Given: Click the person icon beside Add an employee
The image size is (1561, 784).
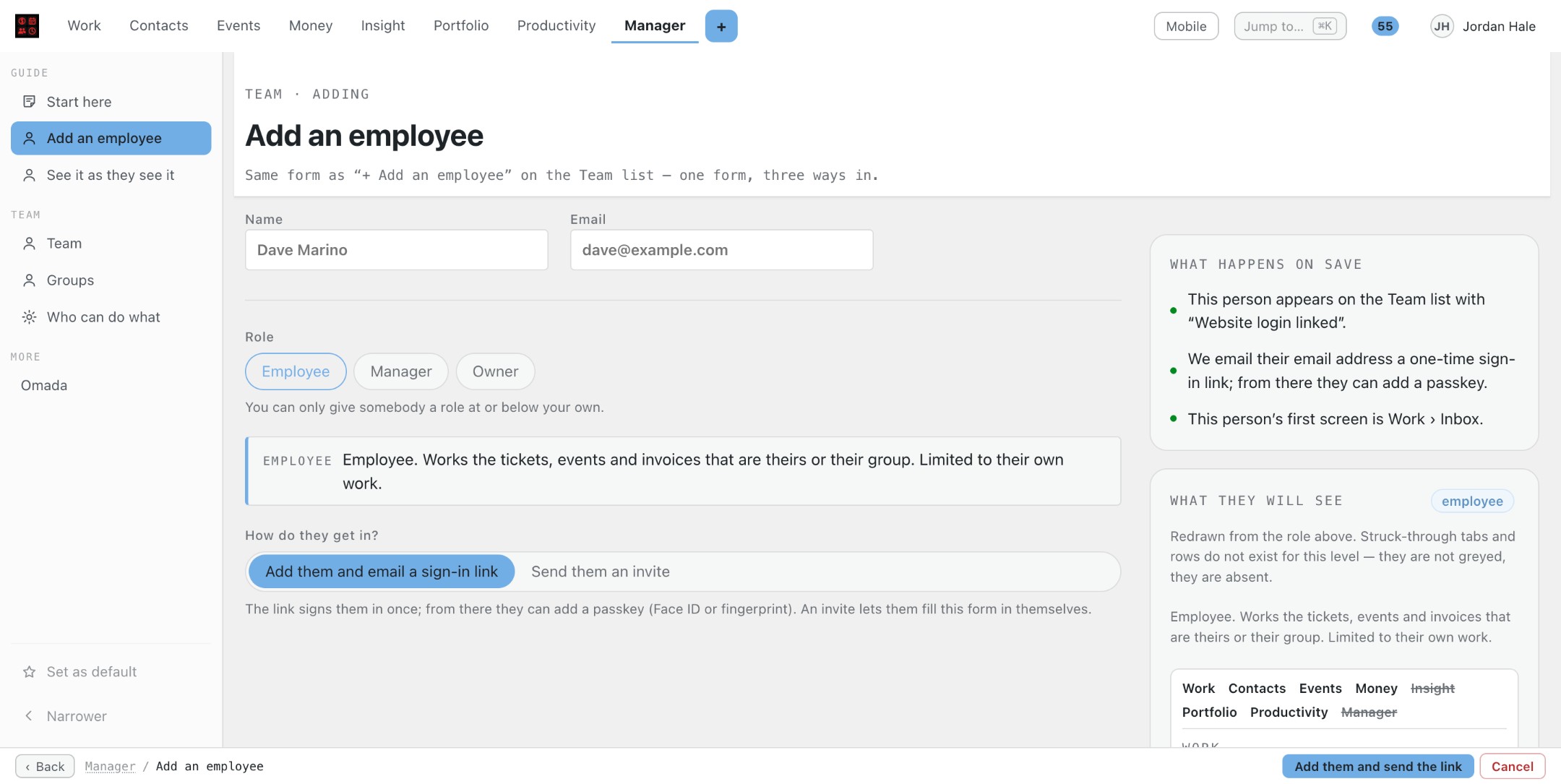Looking at the screenshot, I should click(x=29, y=138).
